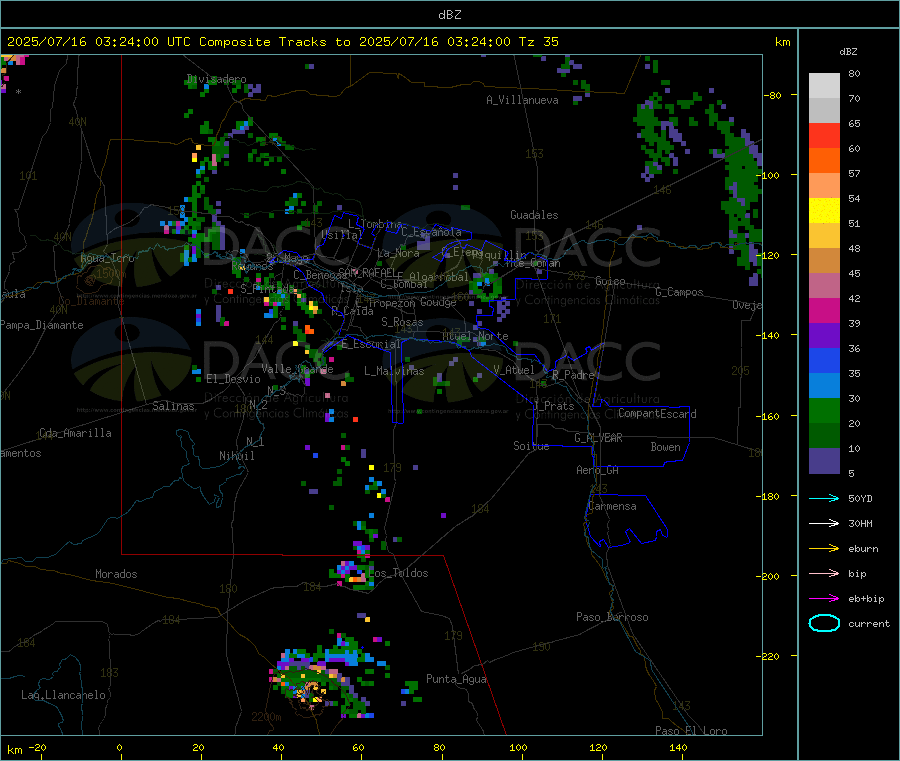Pick the light orange 57-54 dBZ swatch
The width and height of the screenshot is (900, 761).
[824, 186]
